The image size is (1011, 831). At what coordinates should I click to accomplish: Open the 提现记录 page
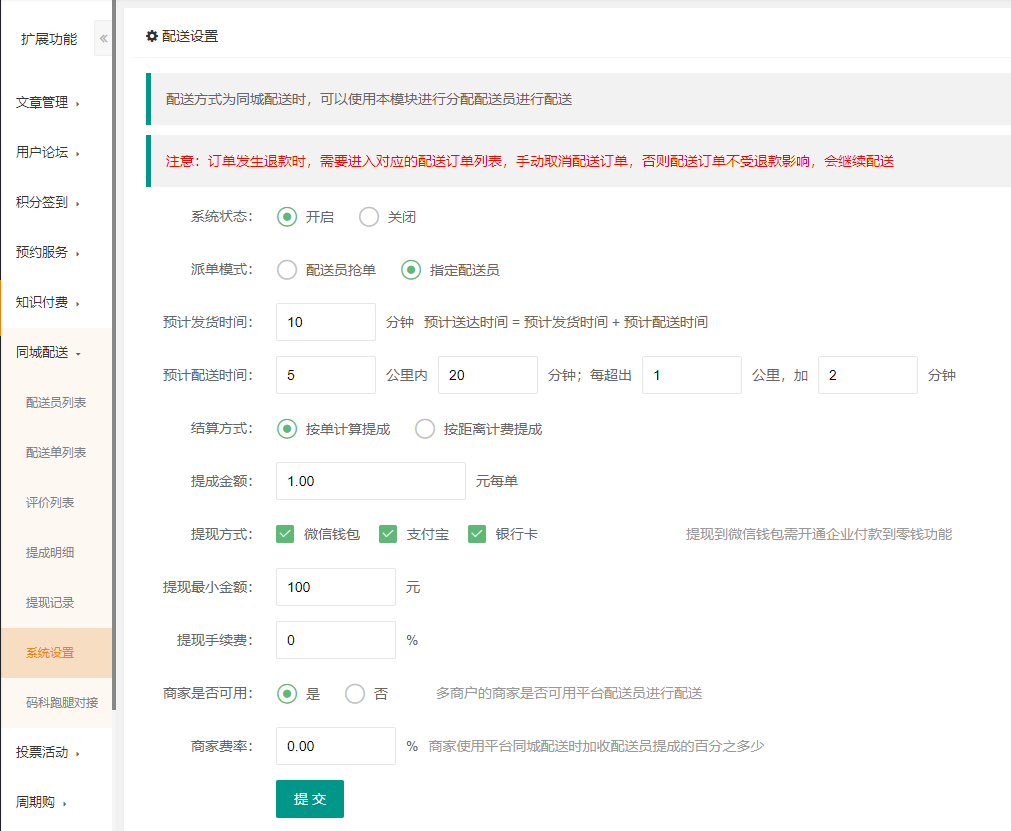[50, 602]
